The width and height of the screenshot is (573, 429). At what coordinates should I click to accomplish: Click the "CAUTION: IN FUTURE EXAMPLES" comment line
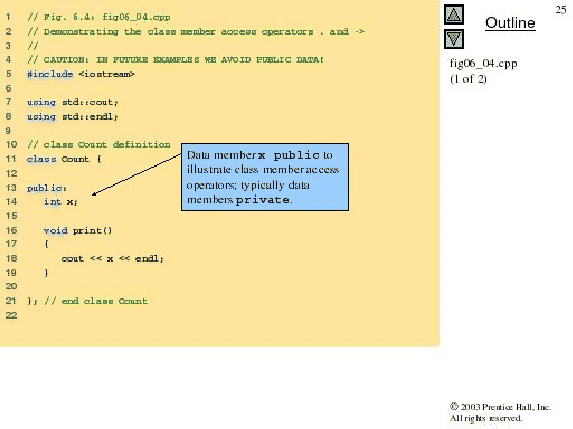point(175,60)
